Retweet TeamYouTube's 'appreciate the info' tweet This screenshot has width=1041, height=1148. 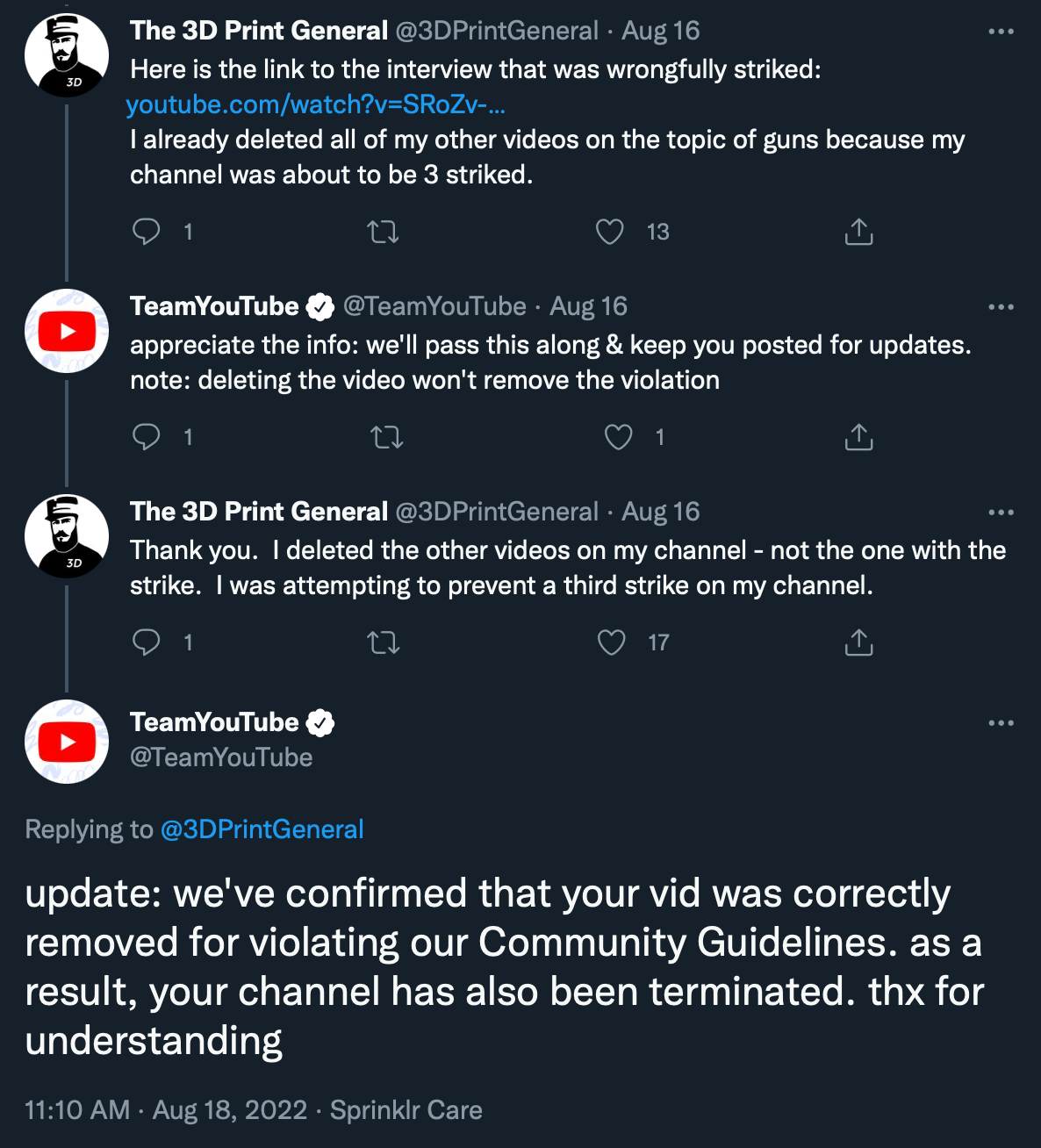pos(386,437)
